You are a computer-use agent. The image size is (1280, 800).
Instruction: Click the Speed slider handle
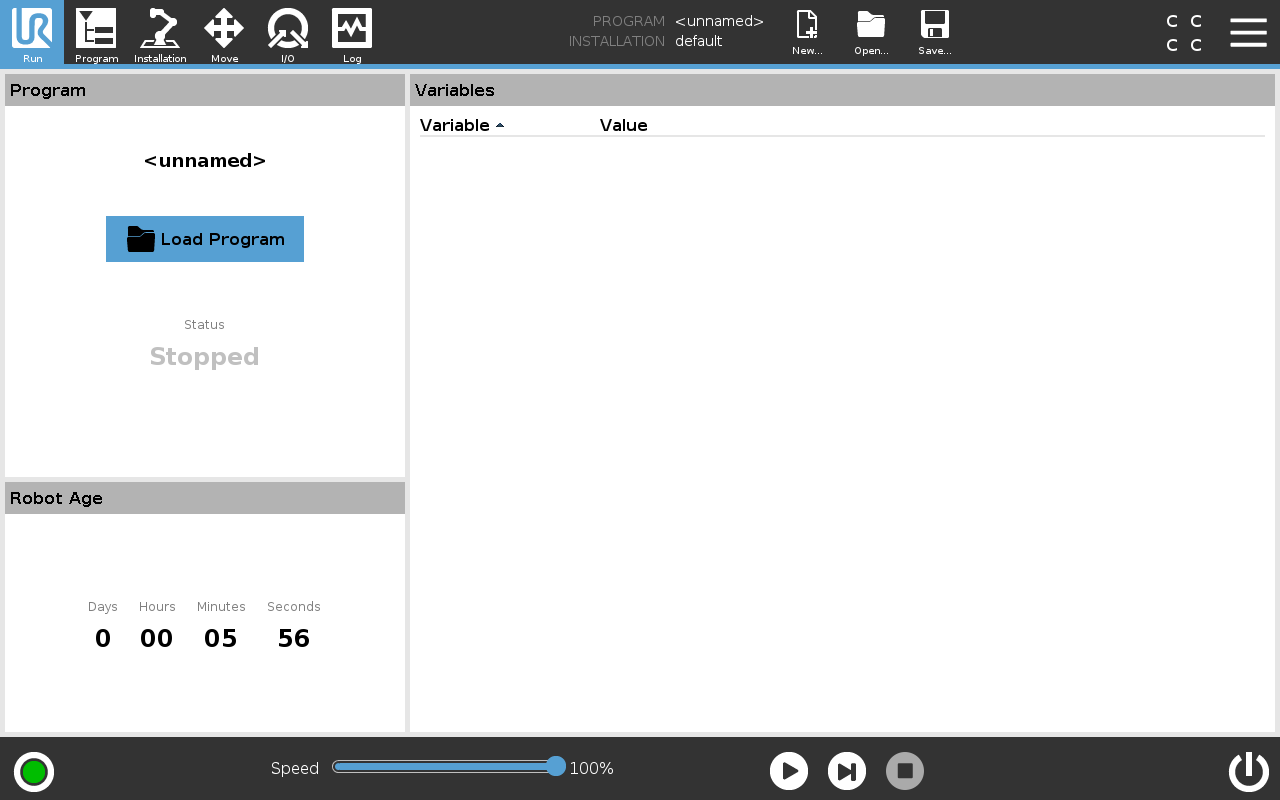point(556,767)
